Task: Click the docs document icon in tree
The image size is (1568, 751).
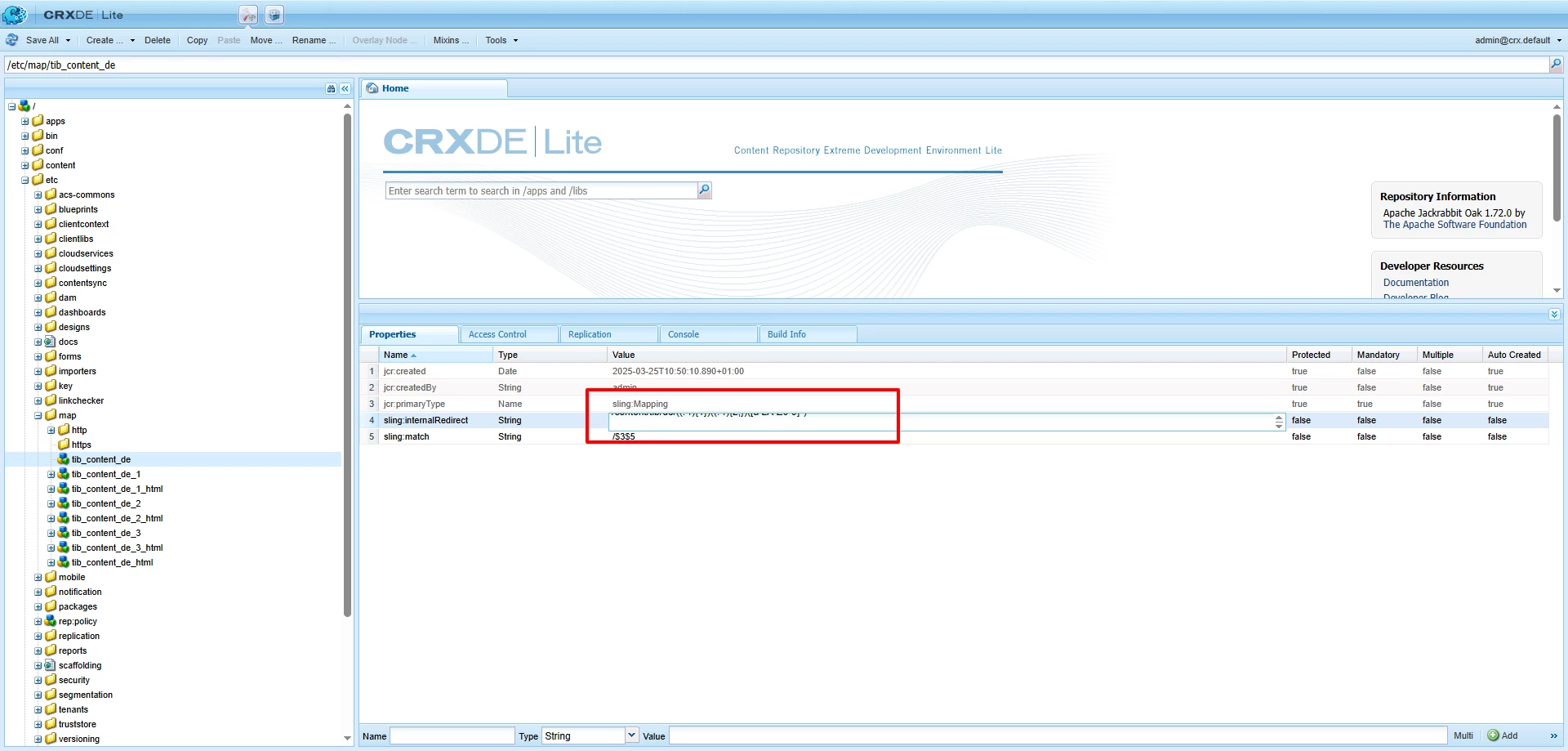Action: (51, 342)
